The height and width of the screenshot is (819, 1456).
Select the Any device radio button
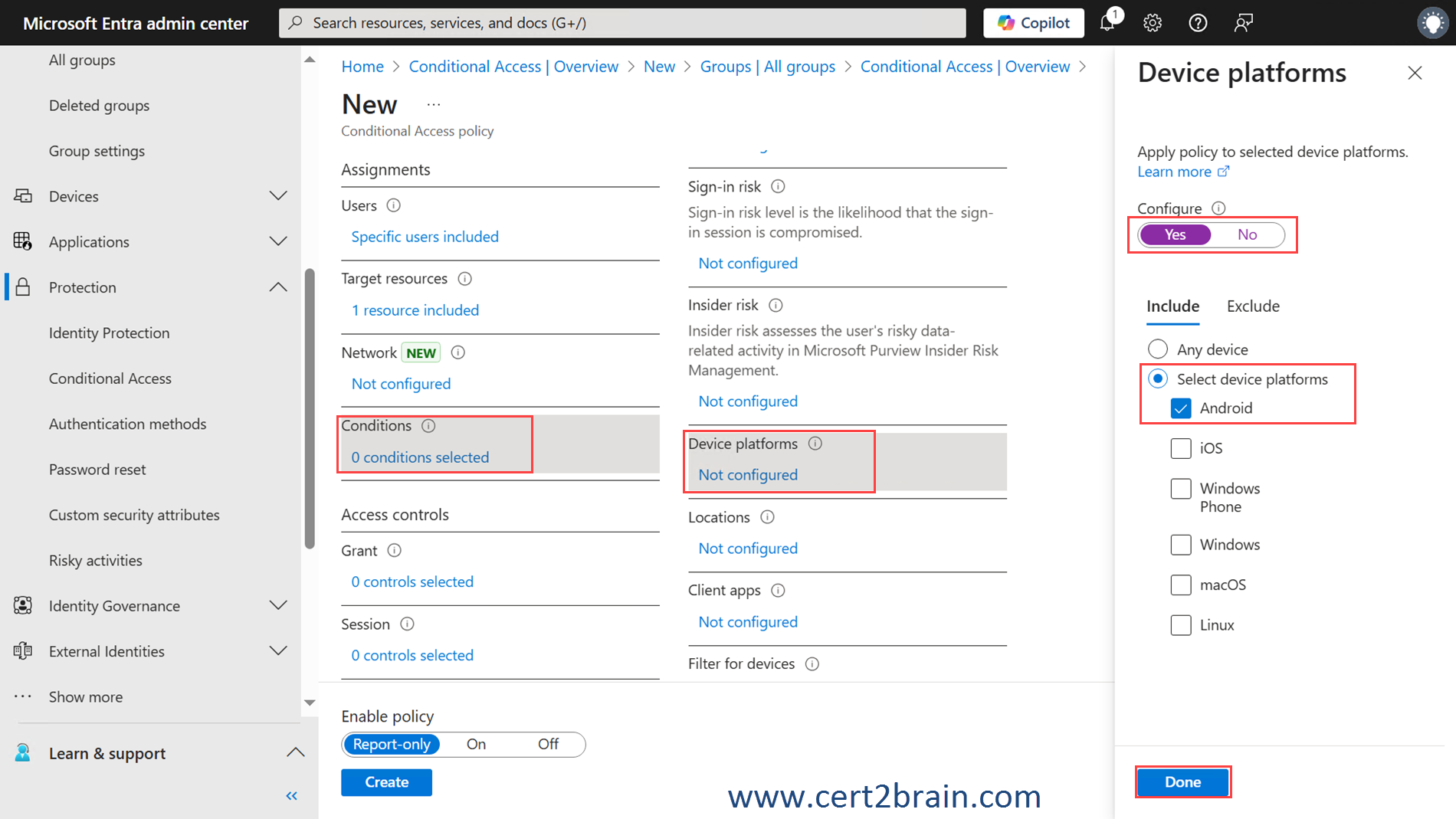tap(1158, 349)
